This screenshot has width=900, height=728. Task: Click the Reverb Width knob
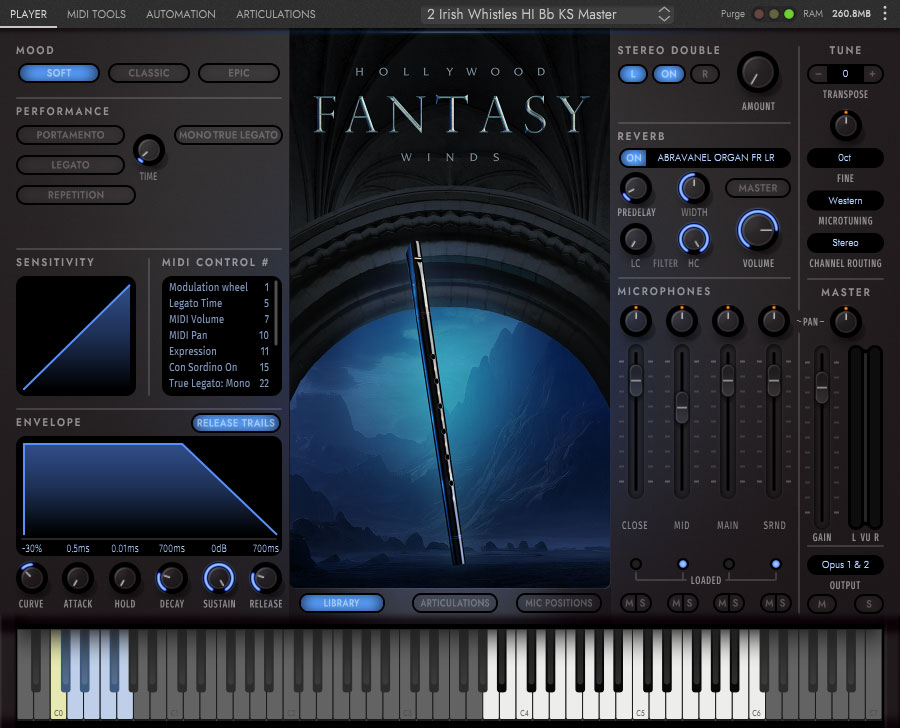pos(694,188)
